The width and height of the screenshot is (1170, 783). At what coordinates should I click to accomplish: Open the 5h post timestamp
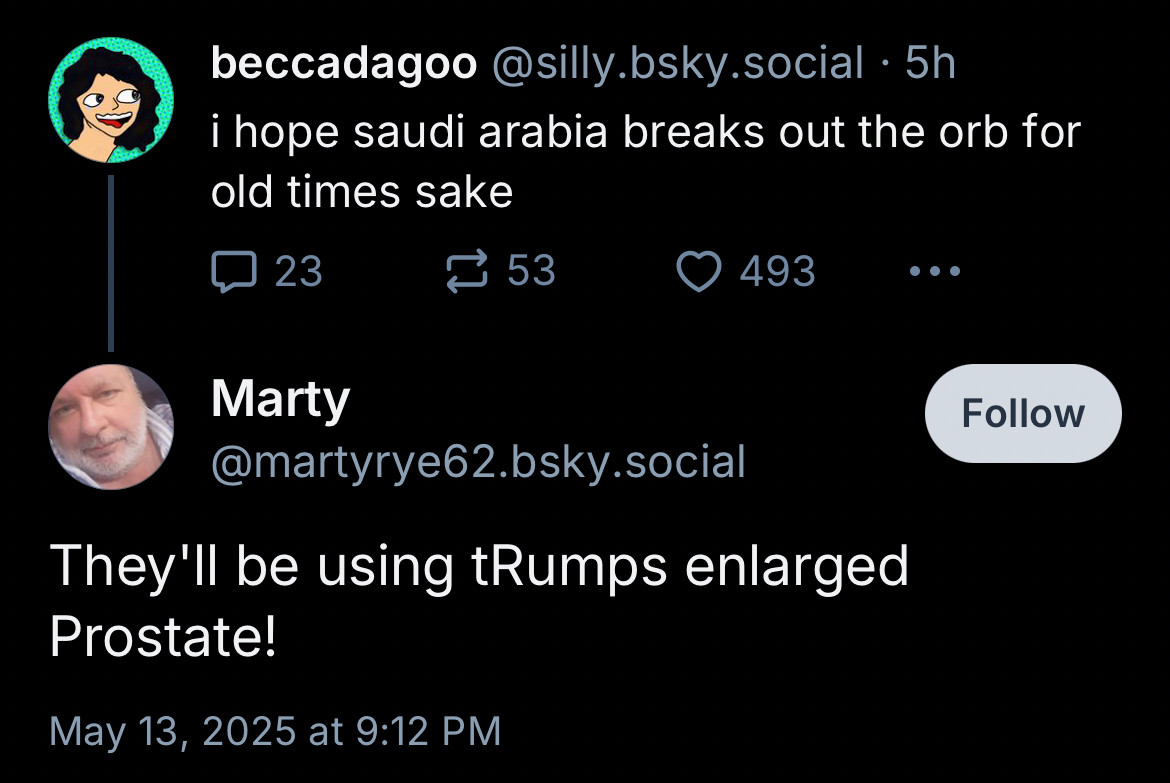[930, 63]
